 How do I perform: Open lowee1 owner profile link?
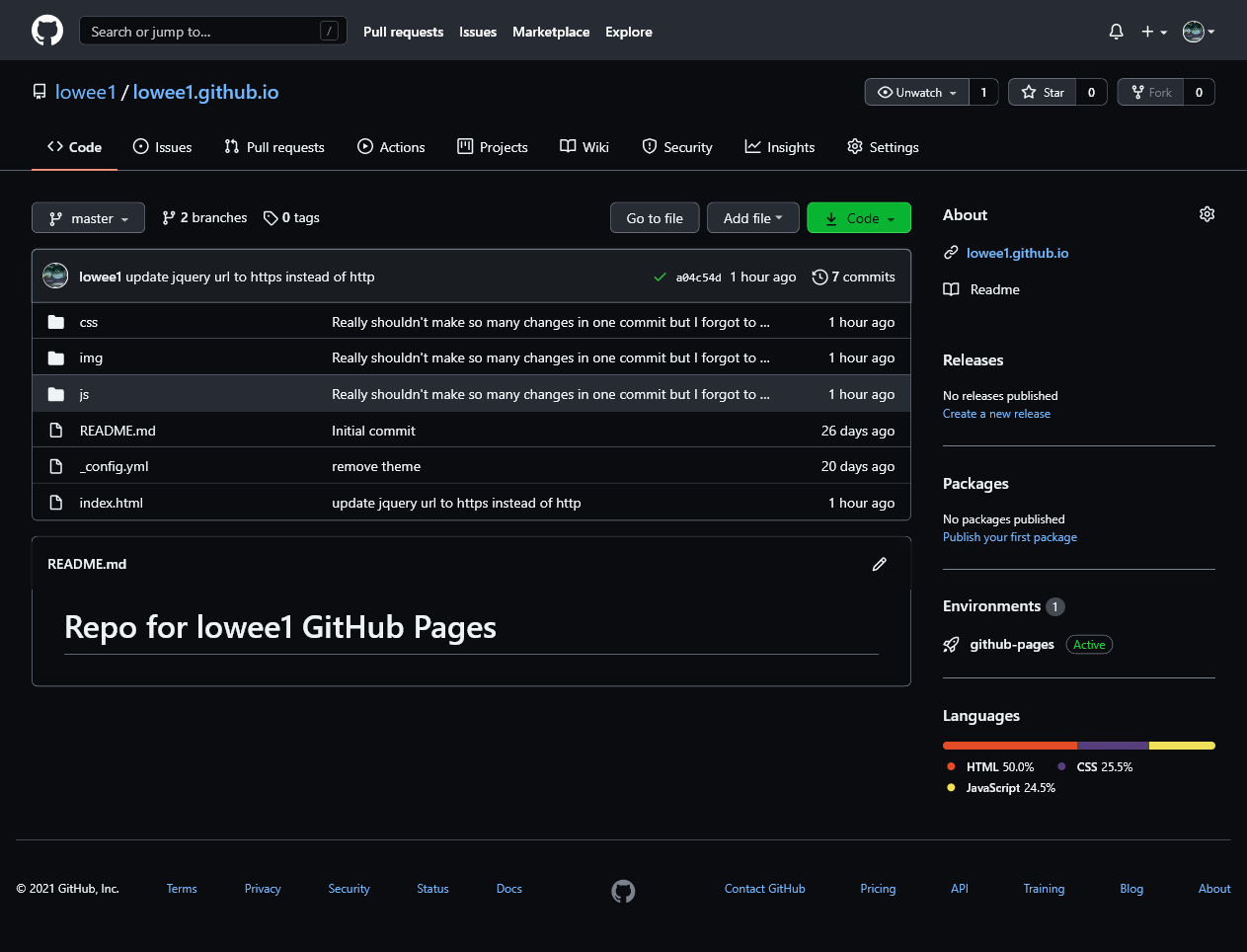tap(86, 92)
